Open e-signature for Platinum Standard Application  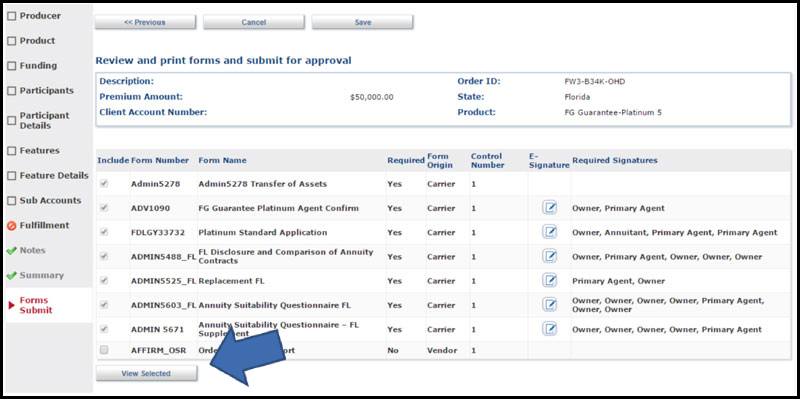pos(549,232)
